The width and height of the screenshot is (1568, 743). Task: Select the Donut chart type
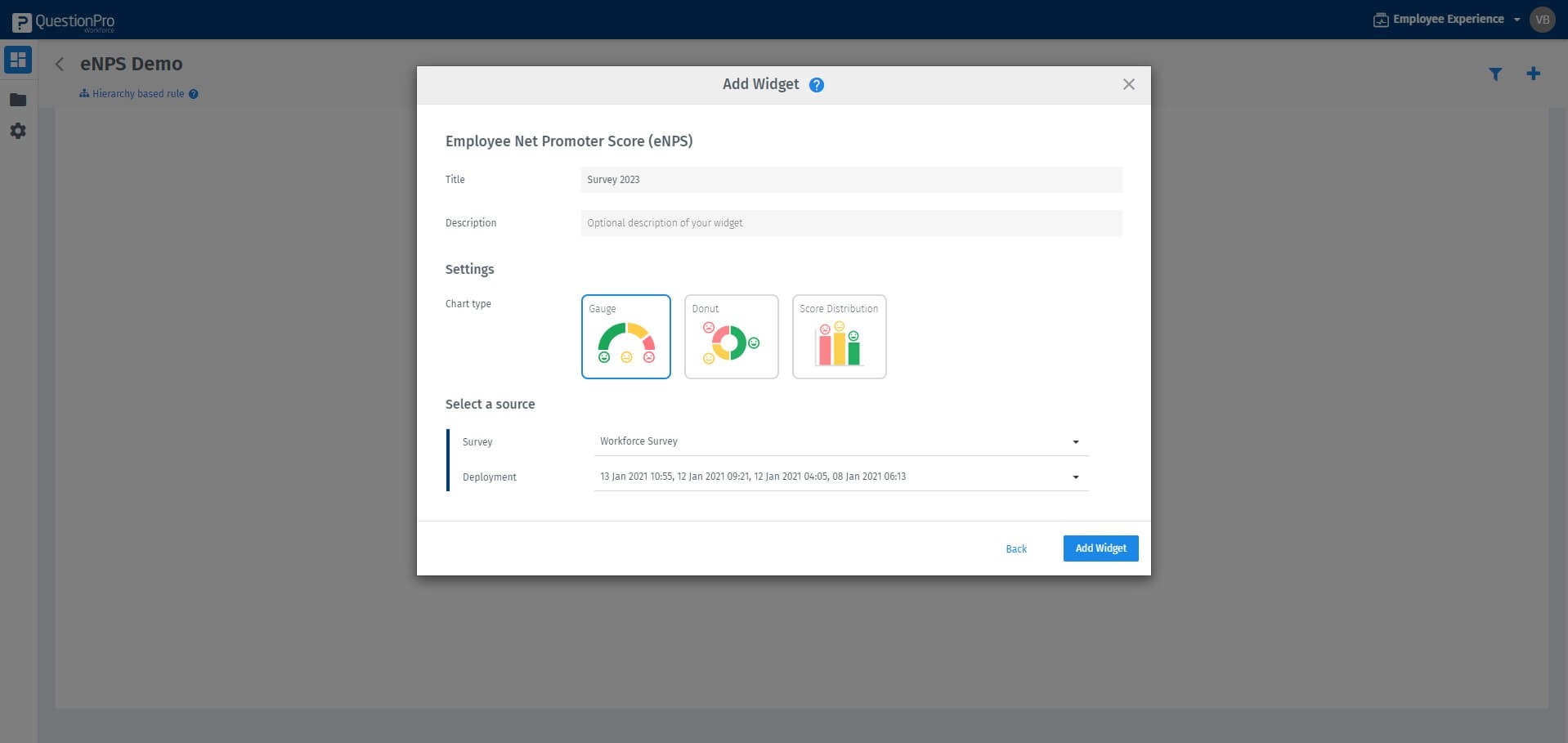click(731, 337)
